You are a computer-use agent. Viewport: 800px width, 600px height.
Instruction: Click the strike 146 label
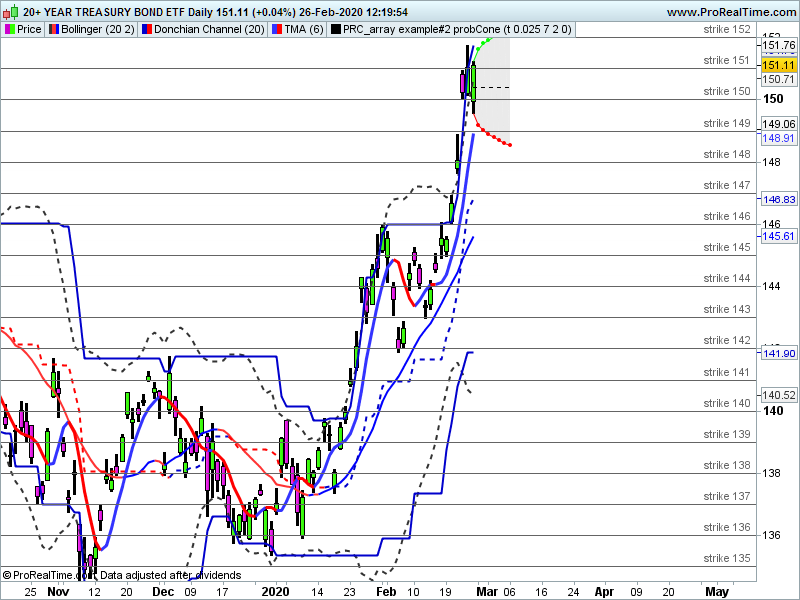coord(727,216)
